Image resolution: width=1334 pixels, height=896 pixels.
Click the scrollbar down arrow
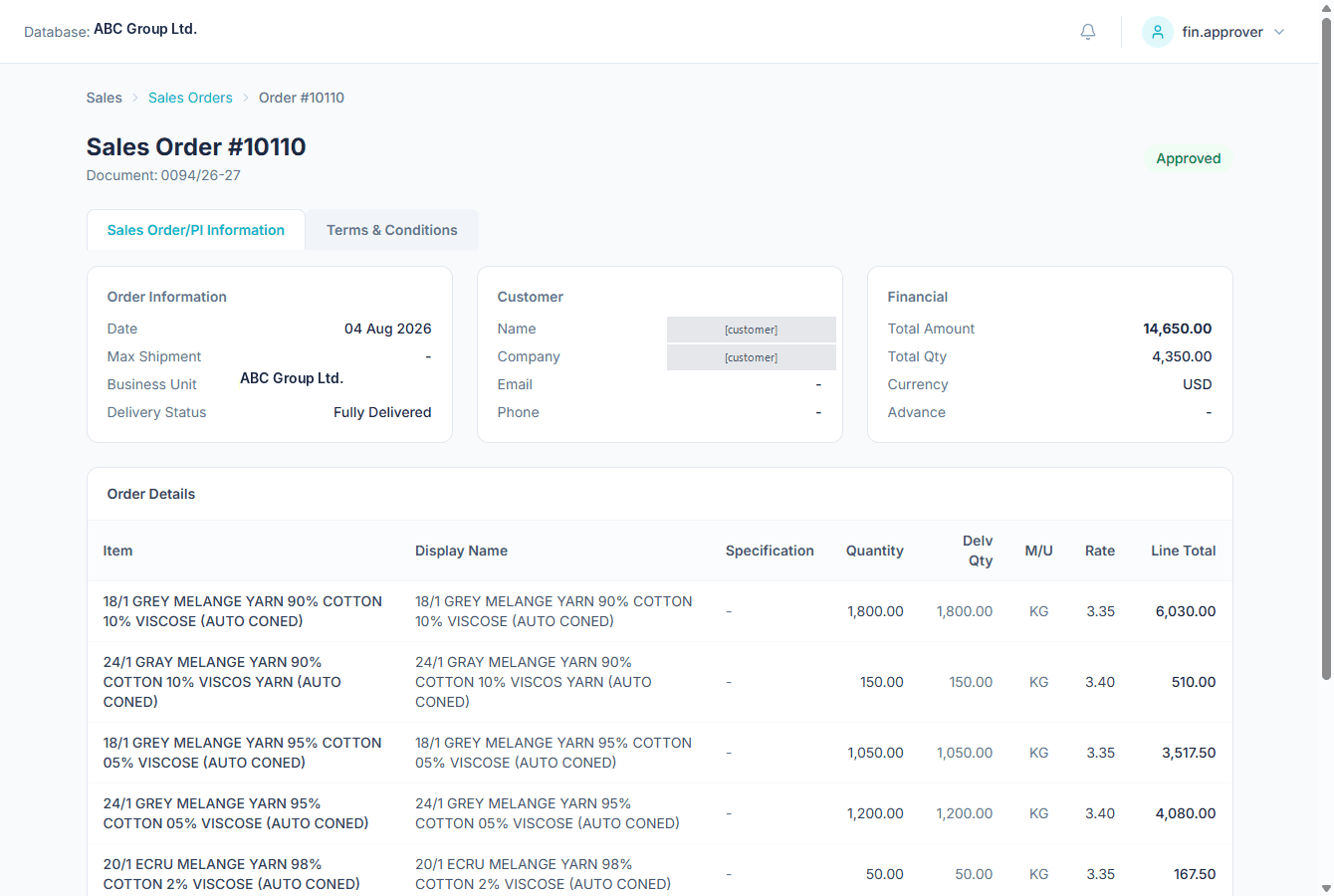pyautogui.click(x=1326, y=888)
